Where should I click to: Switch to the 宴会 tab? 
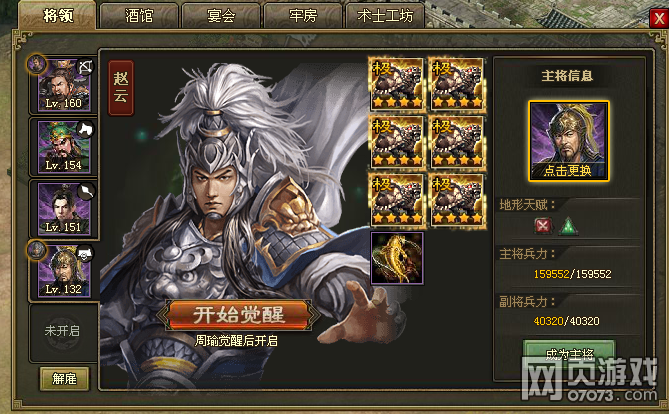pyautogui.click(x=221, y=16)
